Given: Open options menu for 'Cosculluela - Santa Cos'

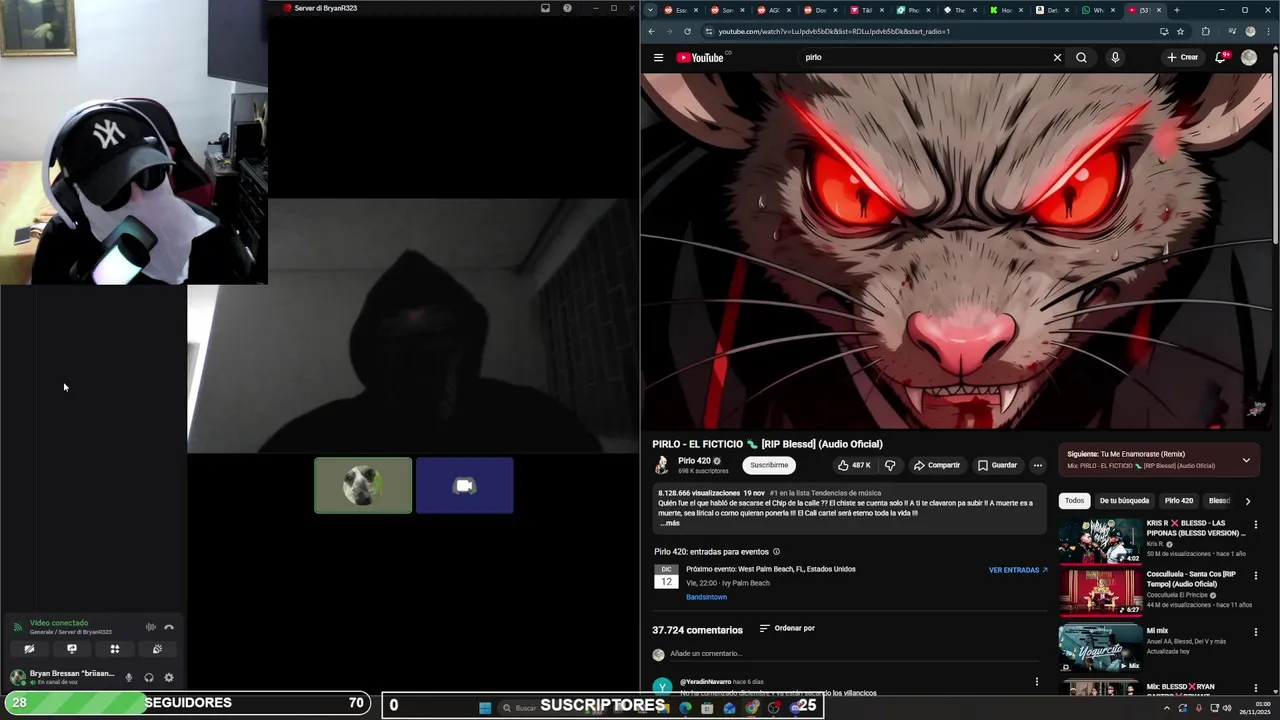Looking at the screenshot, I should 1256,575.
